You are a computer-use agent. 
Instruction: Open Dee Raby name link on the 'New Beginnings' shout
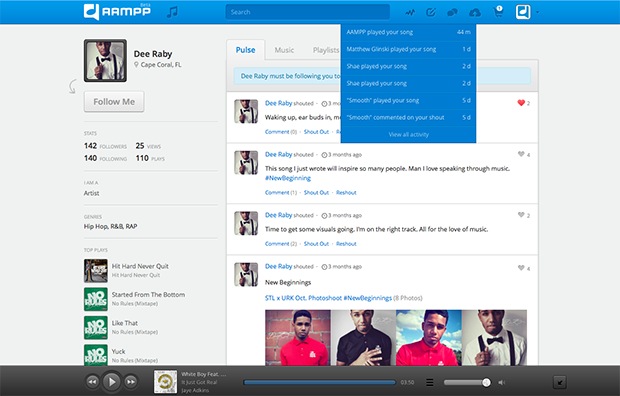pos(278,266)
